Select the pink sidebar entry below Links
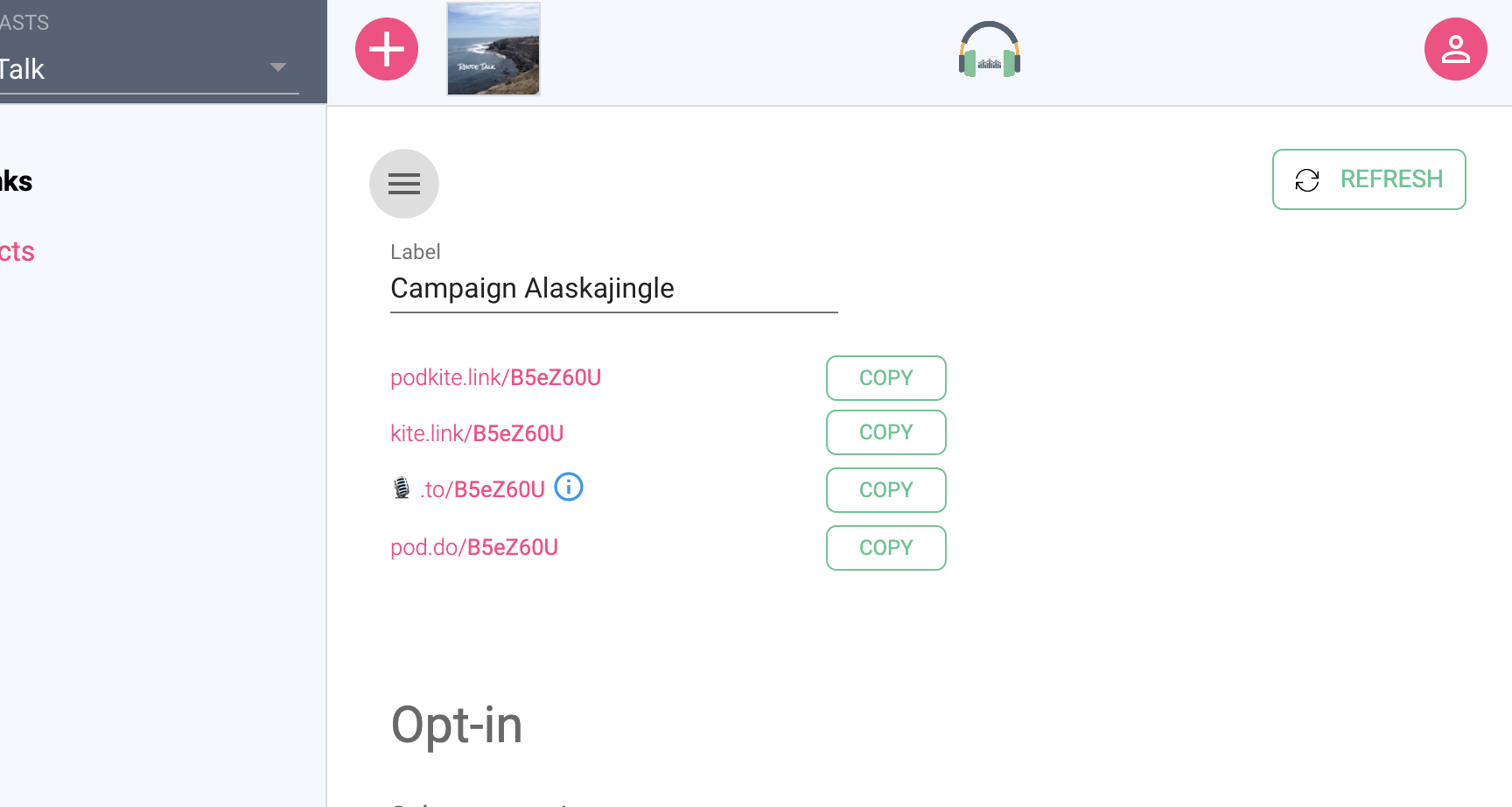Image resolution: width=1512 pixels, height=807 pixels. click(x=17, y=251)
